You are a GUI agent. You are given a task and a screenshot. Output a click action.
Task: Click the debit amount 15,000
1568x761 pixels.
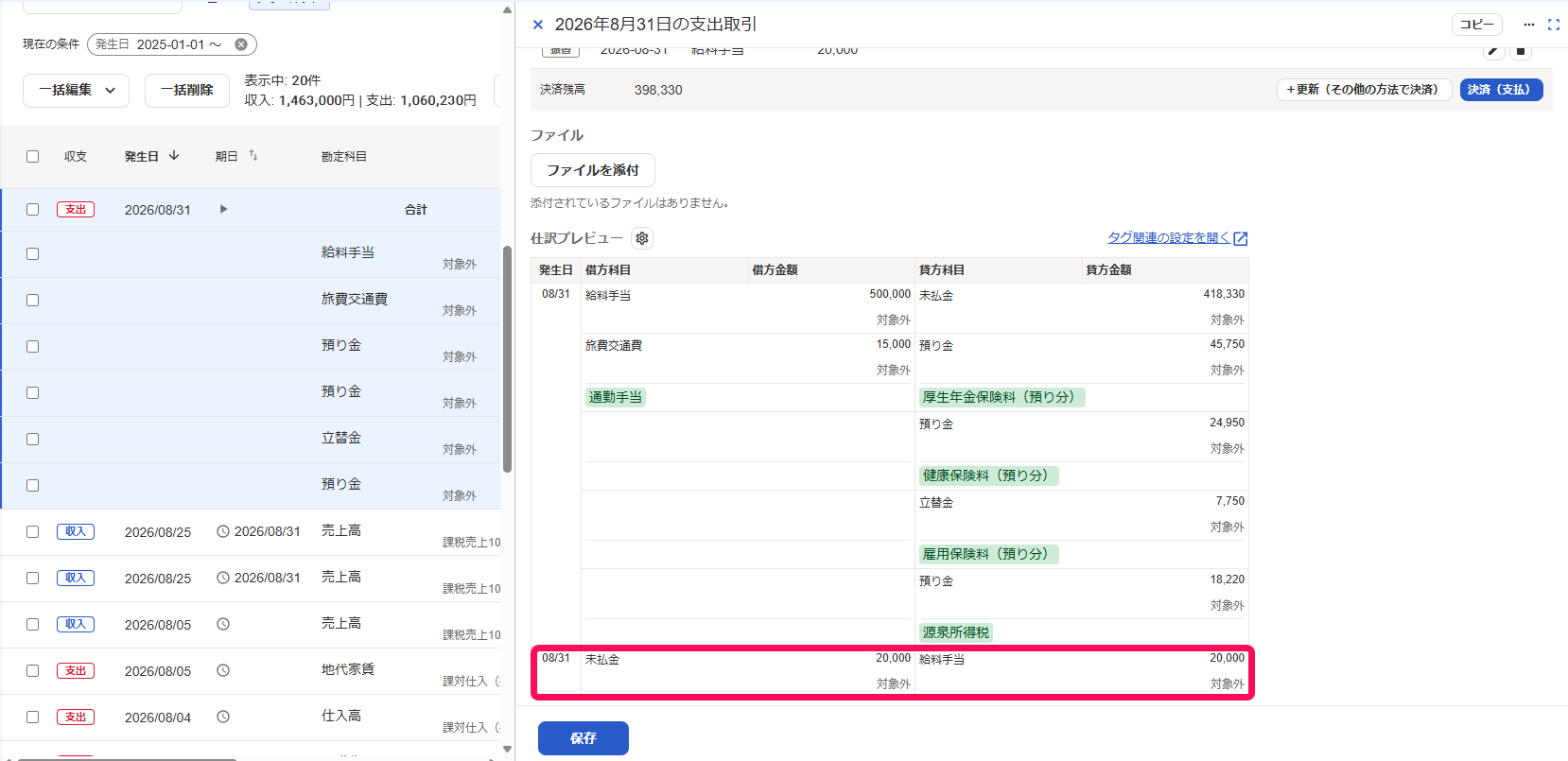tap(894, 344)
